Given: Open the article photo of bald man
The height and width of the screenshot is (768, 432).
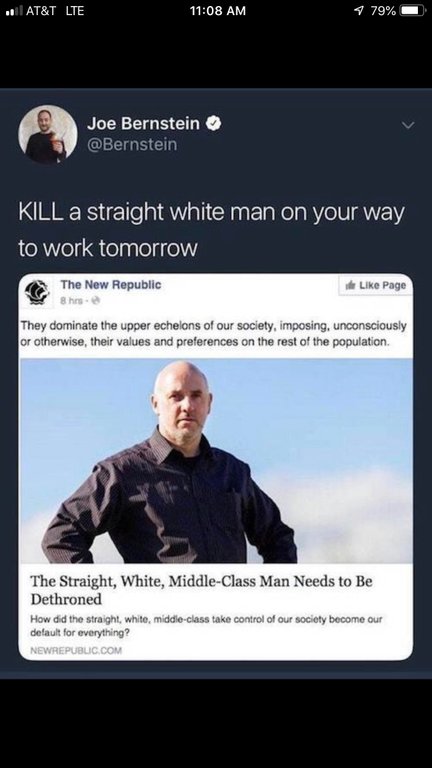Looking at the screenshot, I should [x=216, y=461].
